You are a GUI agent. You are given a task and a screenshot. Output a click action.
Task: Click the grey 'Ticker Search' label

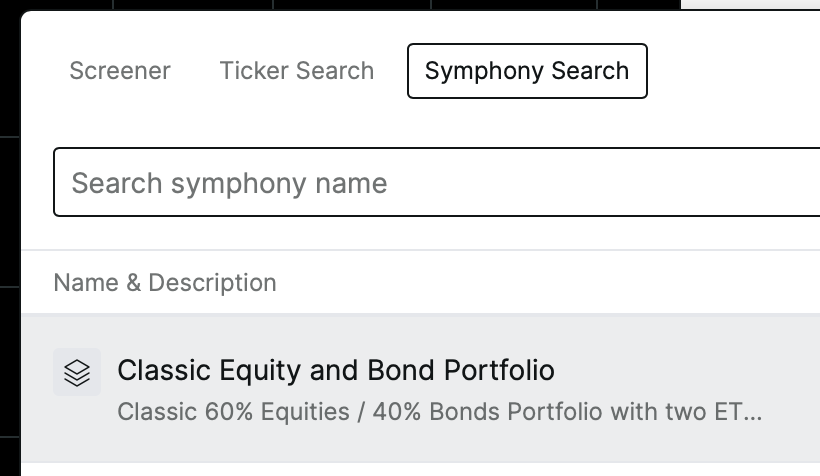coord(297,71)
